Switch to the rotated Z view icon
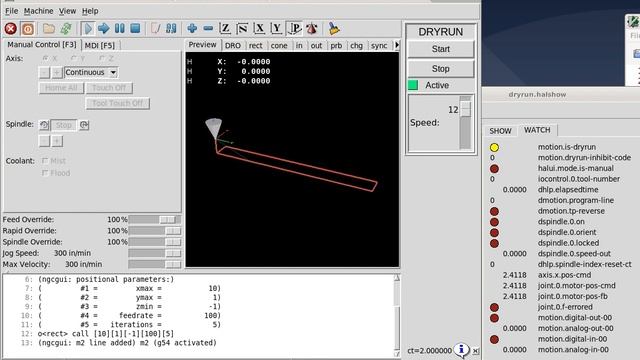Image resolution: width=640 pixels, height=360 pixels. coord(242,29)
